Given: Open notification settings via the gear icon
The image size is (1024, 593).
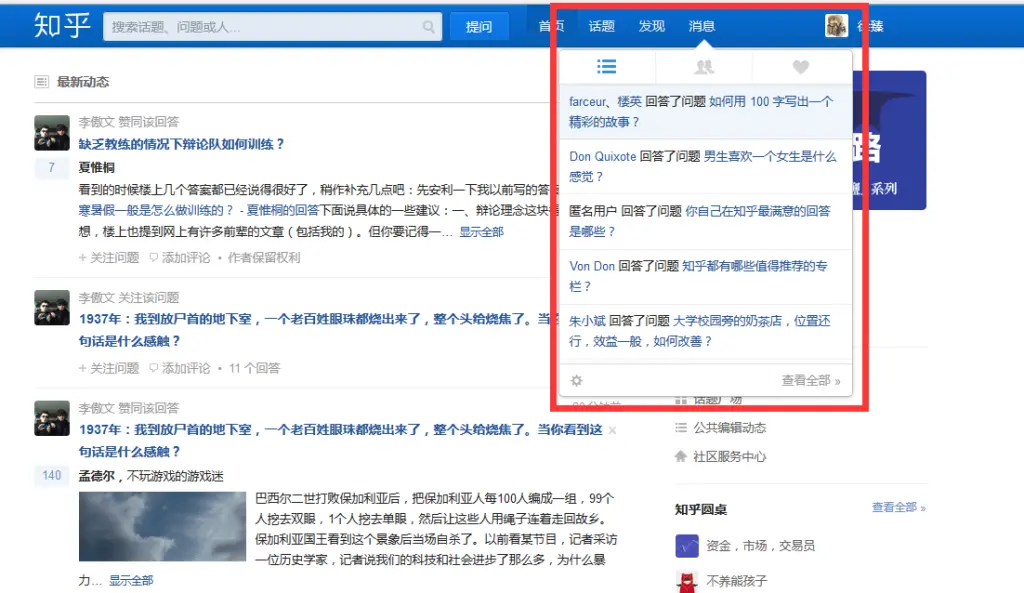Looking at the screenshot, I should pos(576,380).
